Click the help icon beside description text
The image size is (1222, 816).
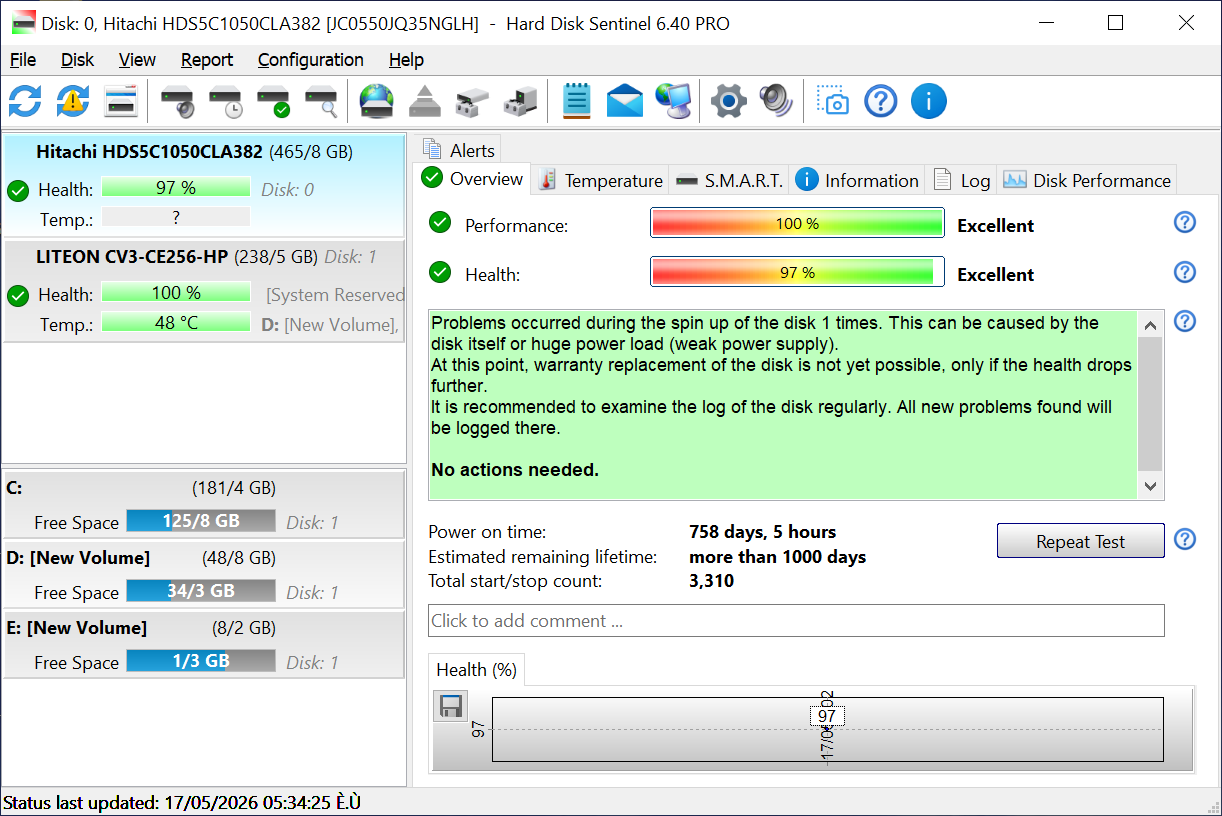1185,321
